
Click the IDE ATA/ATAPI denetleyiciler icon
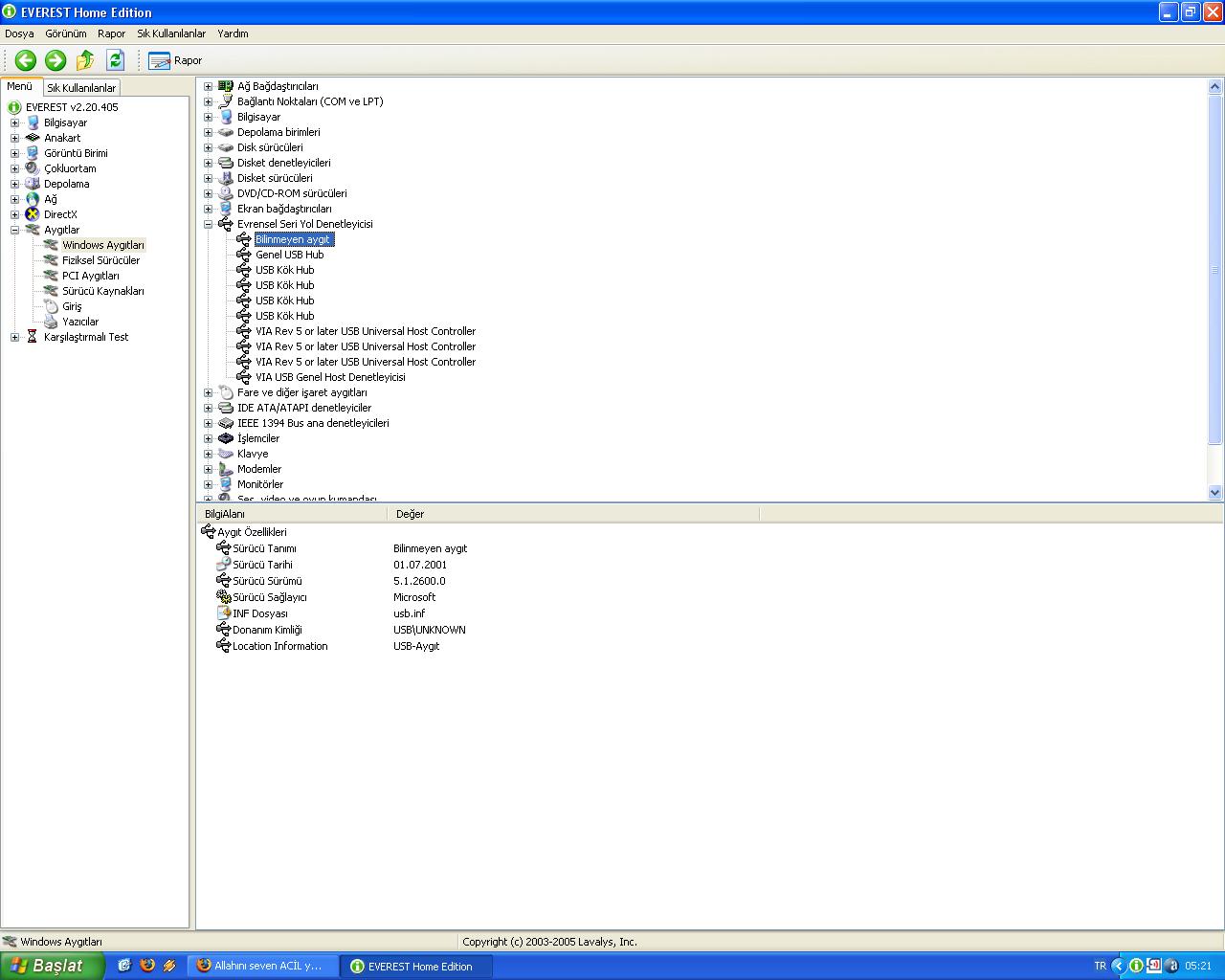[226, 408]
